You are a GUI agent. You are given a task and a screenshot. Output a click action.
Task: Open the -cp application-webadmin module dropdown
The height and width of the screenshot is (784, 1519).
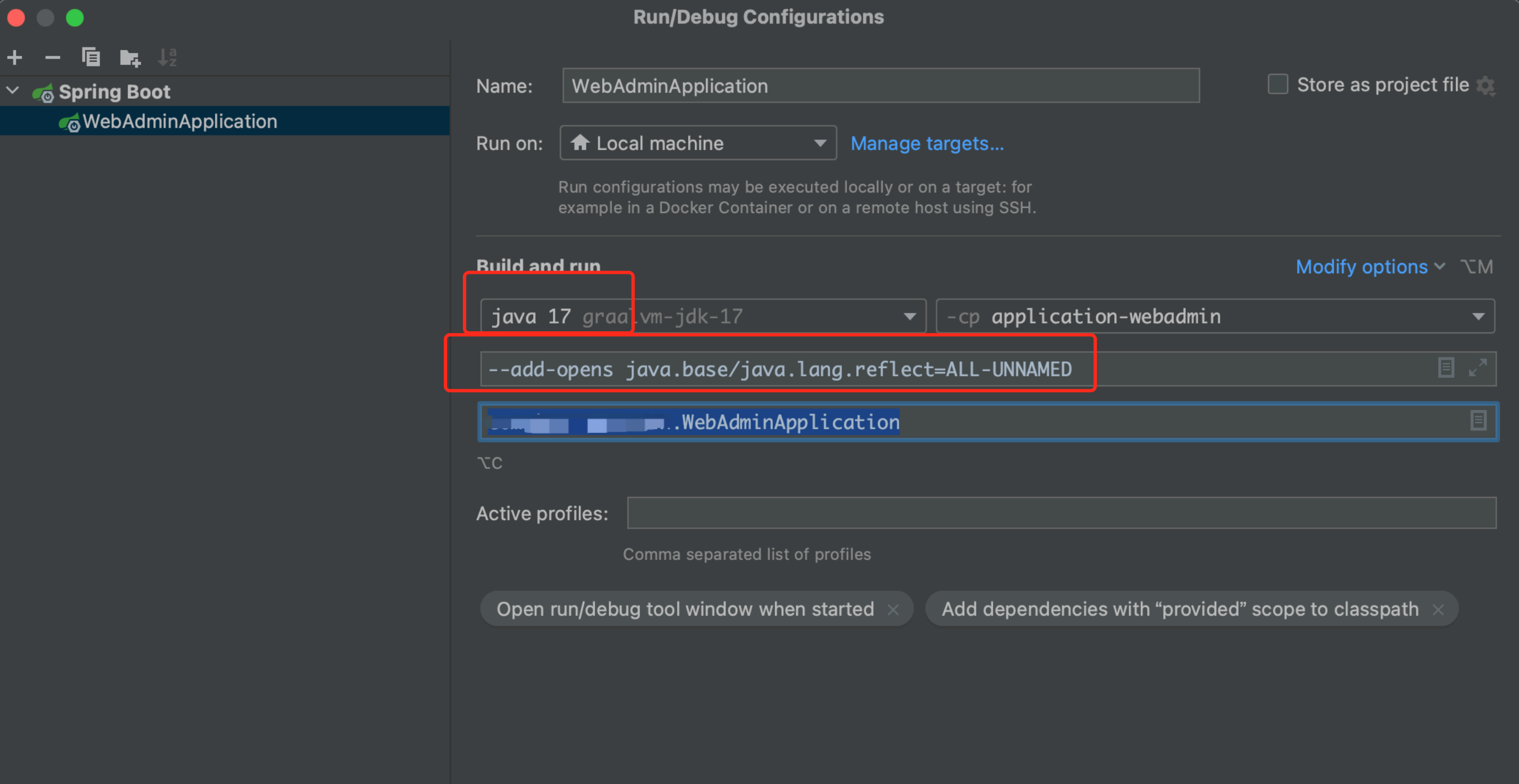tap(1215, 316)
